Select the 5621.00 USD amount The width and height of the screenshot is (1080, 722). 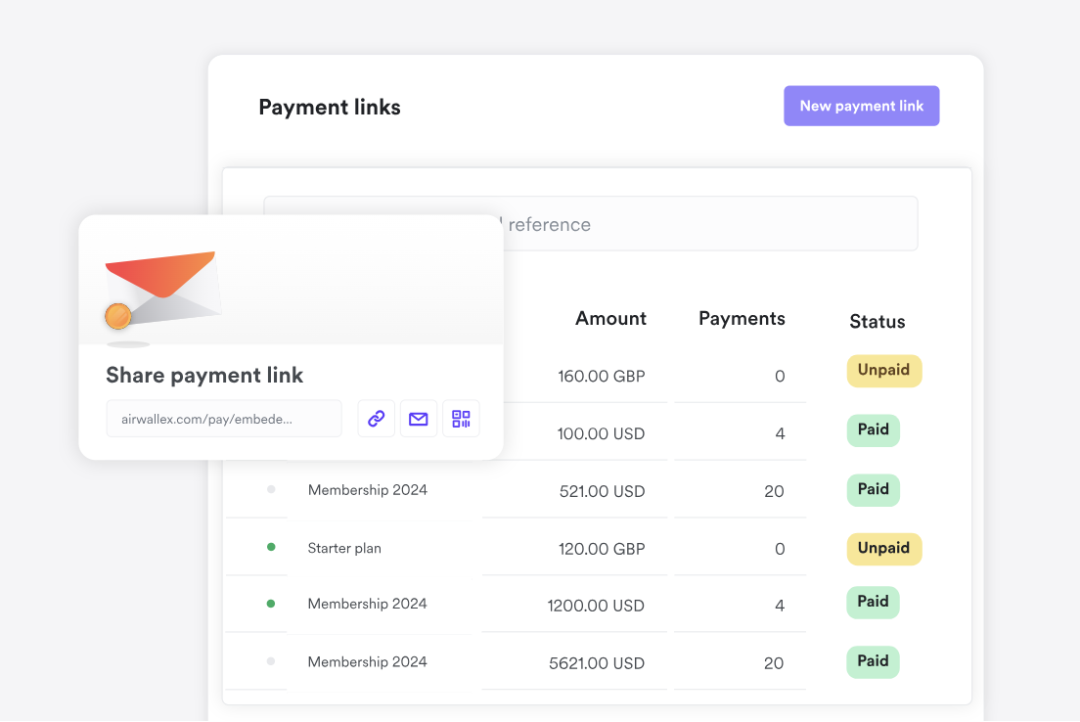(596, 663)
